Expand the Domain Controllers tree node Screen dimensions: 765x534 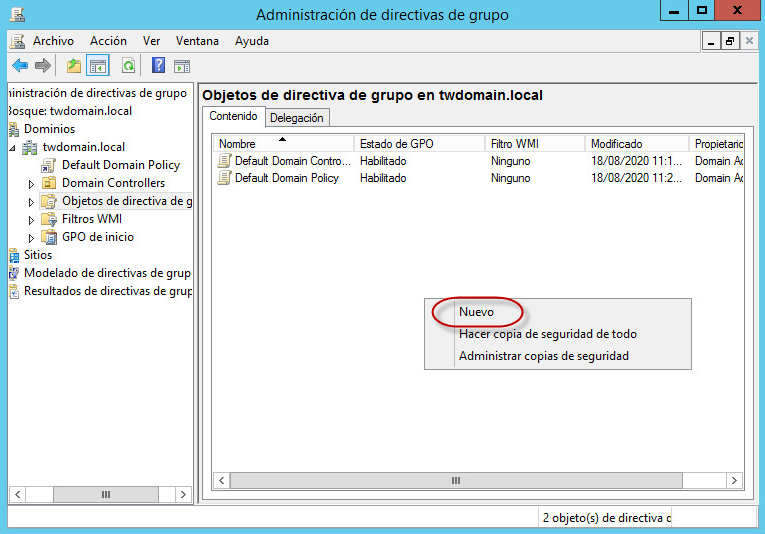[x=31, y=184]
